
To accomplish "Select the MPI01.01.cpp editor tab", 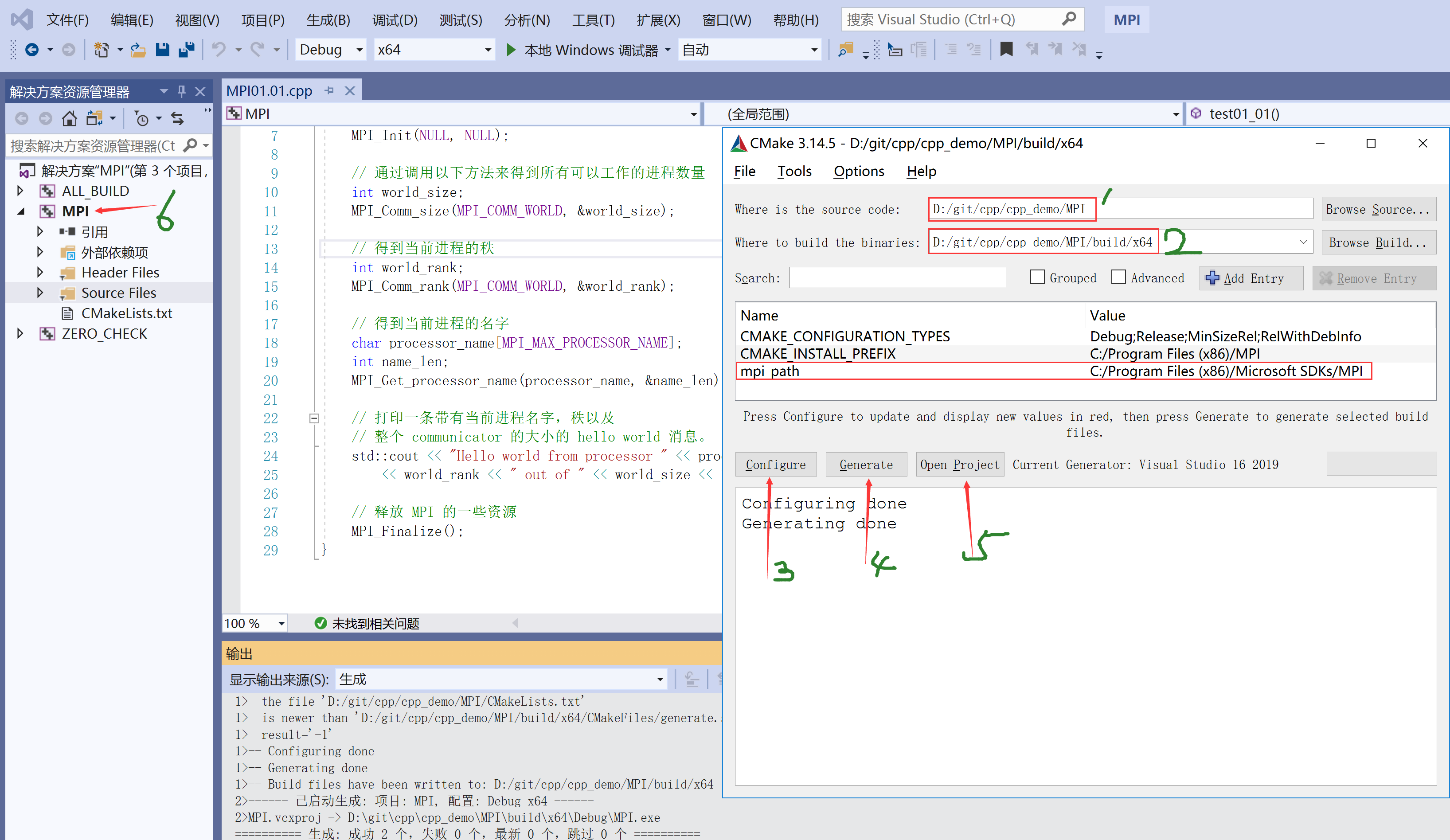I will pyautogui.click(x=269, y=91).
